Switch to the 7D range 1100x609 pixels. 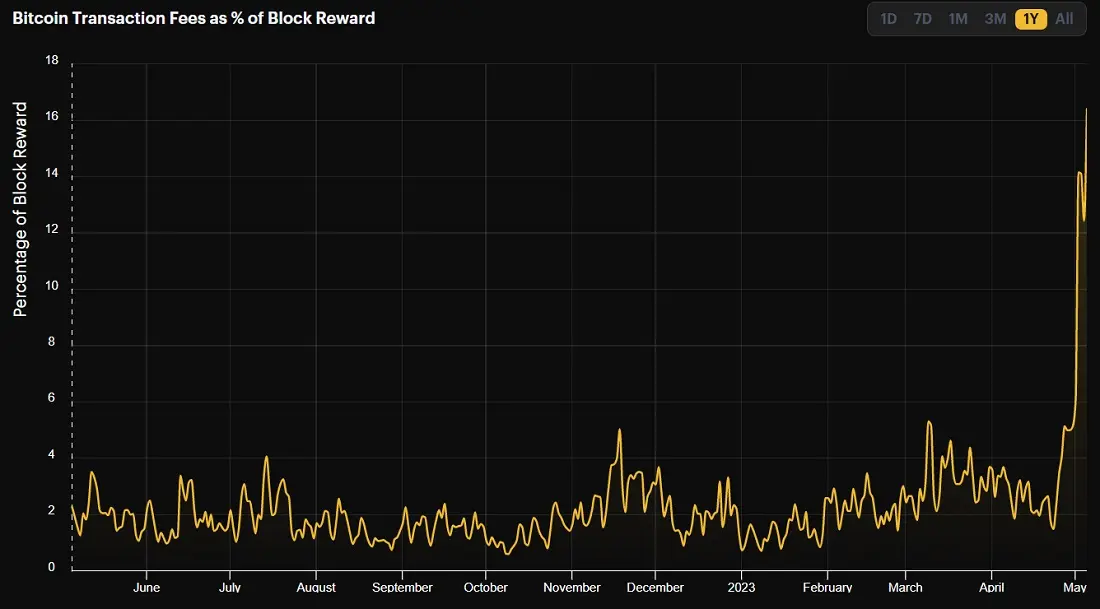point(923,19)
